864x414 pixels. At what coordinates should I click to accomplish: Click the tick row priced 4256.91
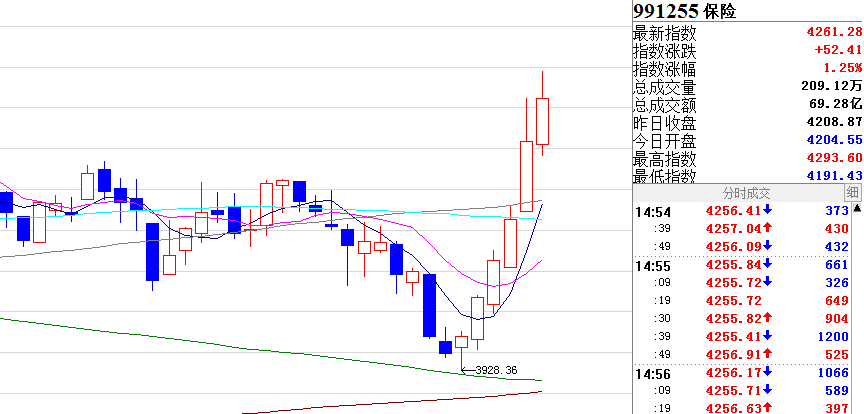pyautogui.click(x=742, y=354)
